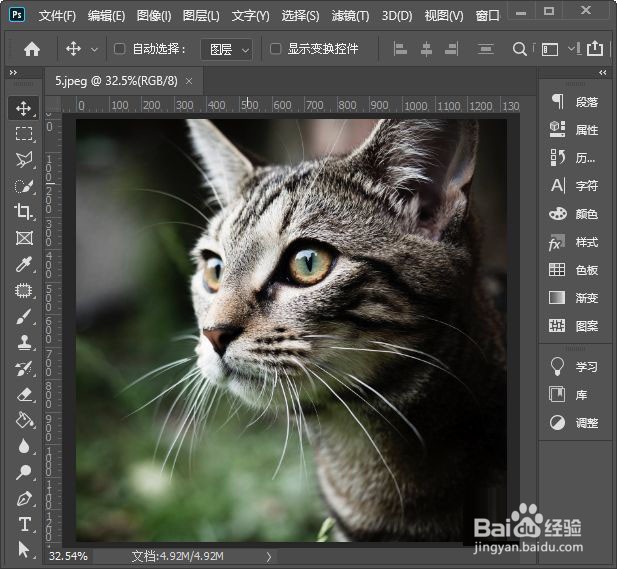This screenshot has width=617, height=569.
Task: Open the 属性 properties panel
Action: coord(574,130)
